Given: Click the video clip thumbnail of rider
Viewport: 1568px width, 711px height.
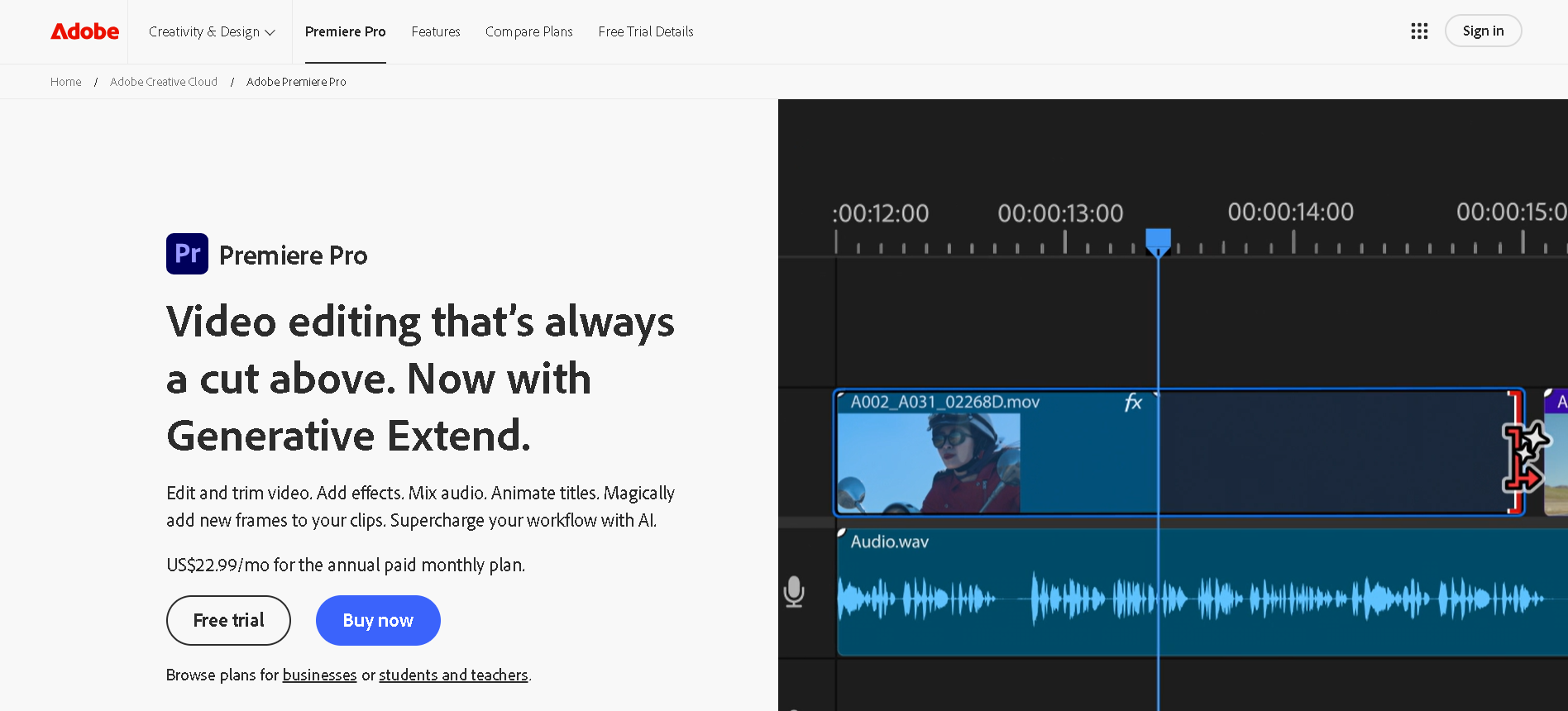Looking at the screenshot, I should tap(929, 463).
